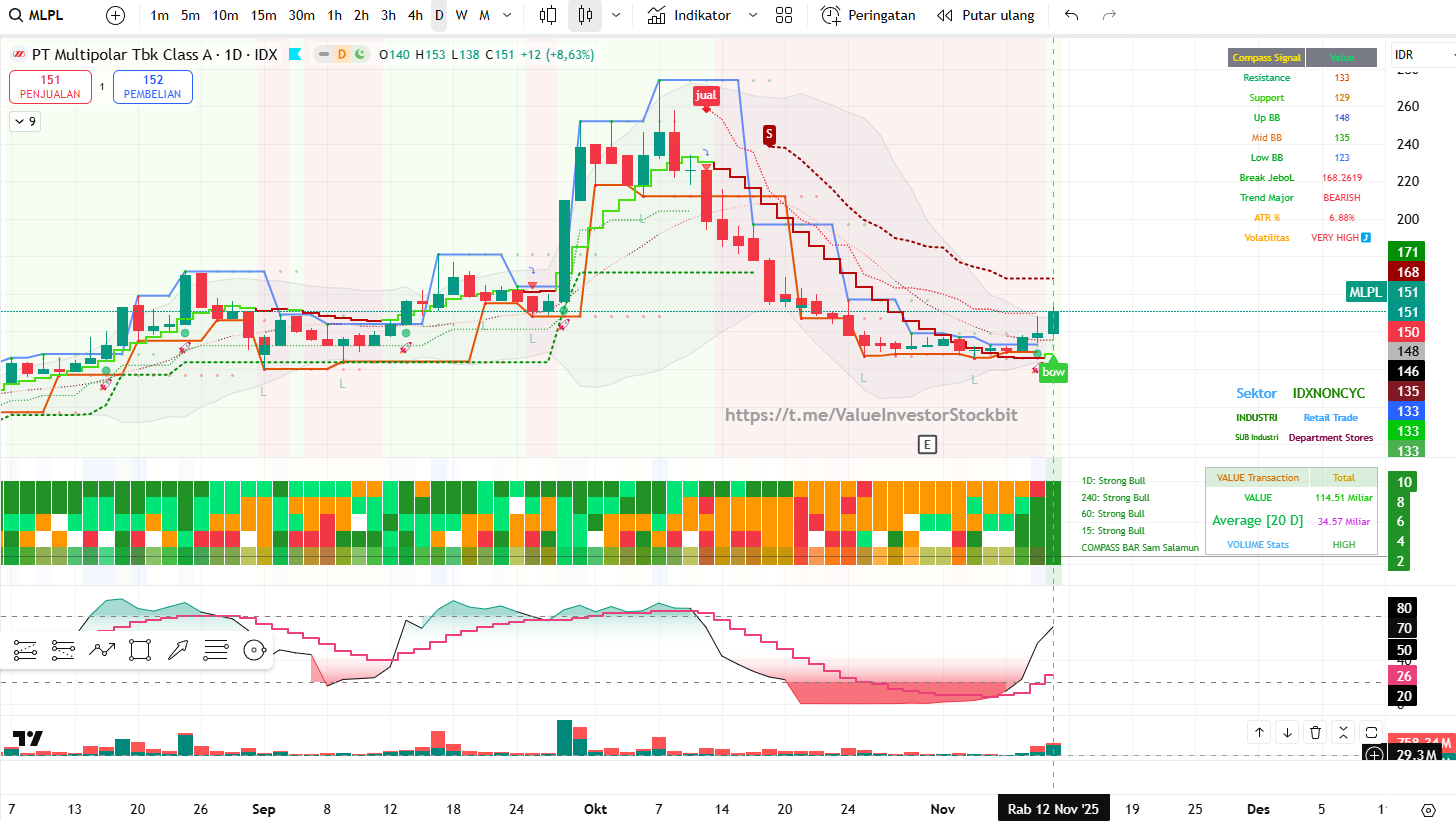Create an alert with Peringatan
The image size is (1456, 821).
pos(868,15)
